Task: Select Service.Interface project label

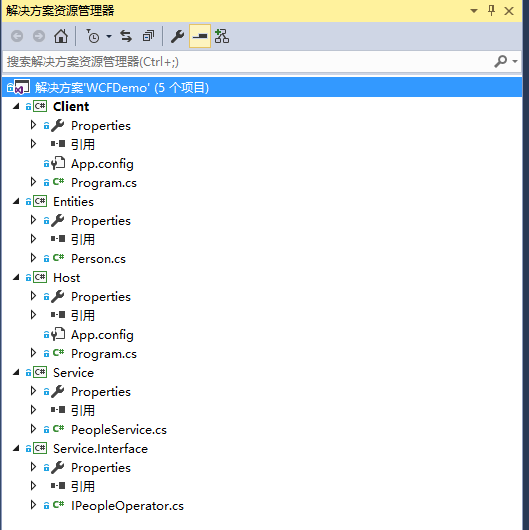Action: (x=100, y=449)
